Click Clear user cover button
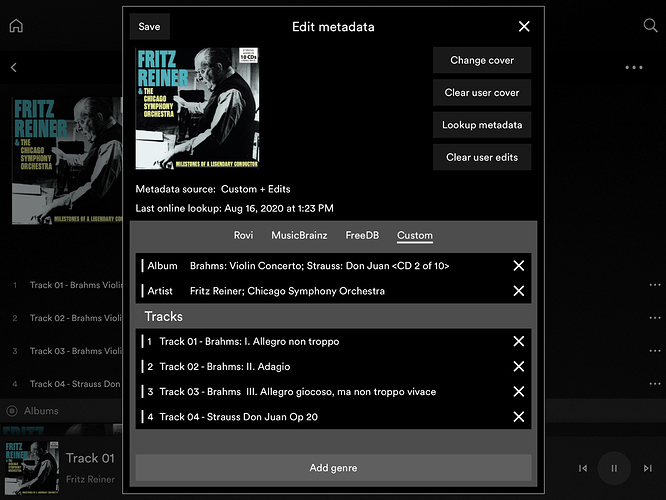Viewport: 666px width, 500px height. pos(482,93)
